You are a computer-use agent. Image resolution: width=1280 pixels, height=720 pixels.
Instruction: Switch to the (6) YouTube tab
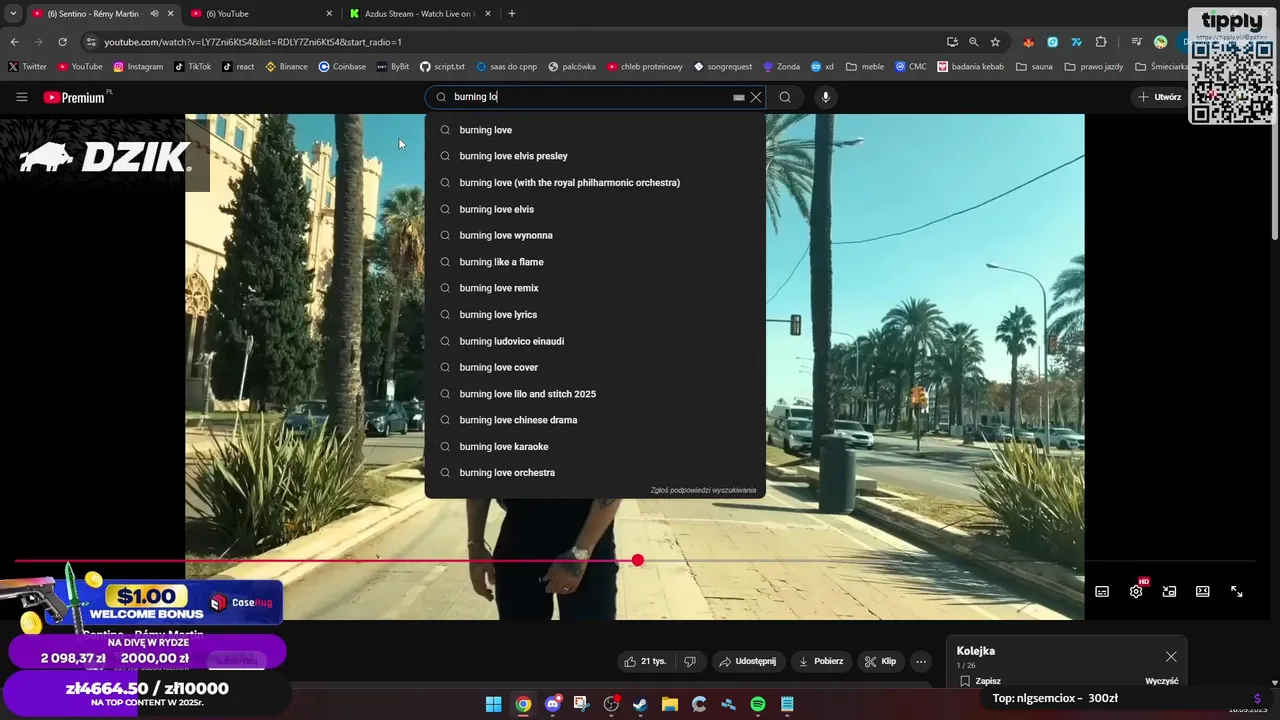pyautogui.click(x=260, y=14)
